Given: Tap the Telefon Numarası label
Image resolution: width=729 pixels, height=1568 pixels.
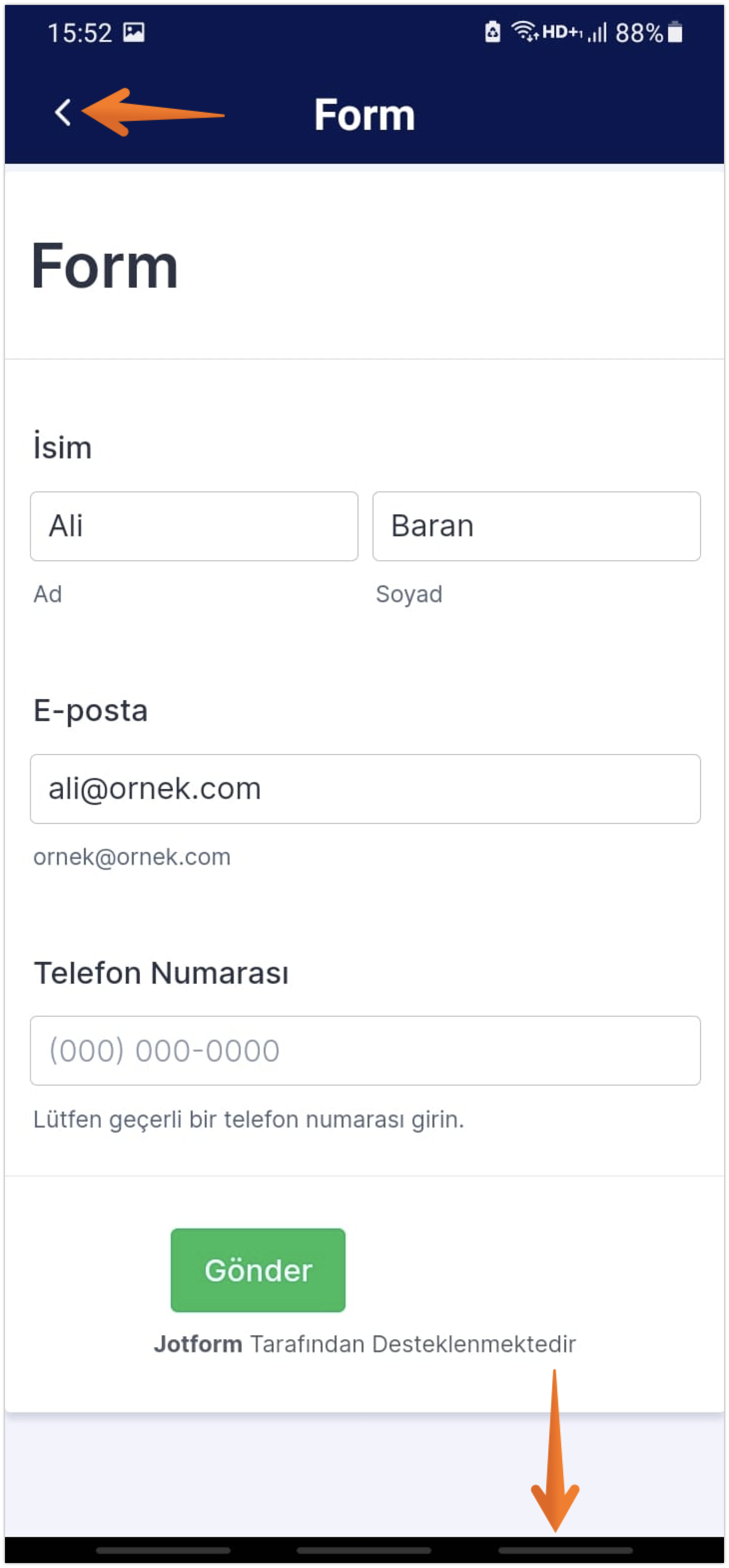Looking at the screenshot, I should coord(161,973).
